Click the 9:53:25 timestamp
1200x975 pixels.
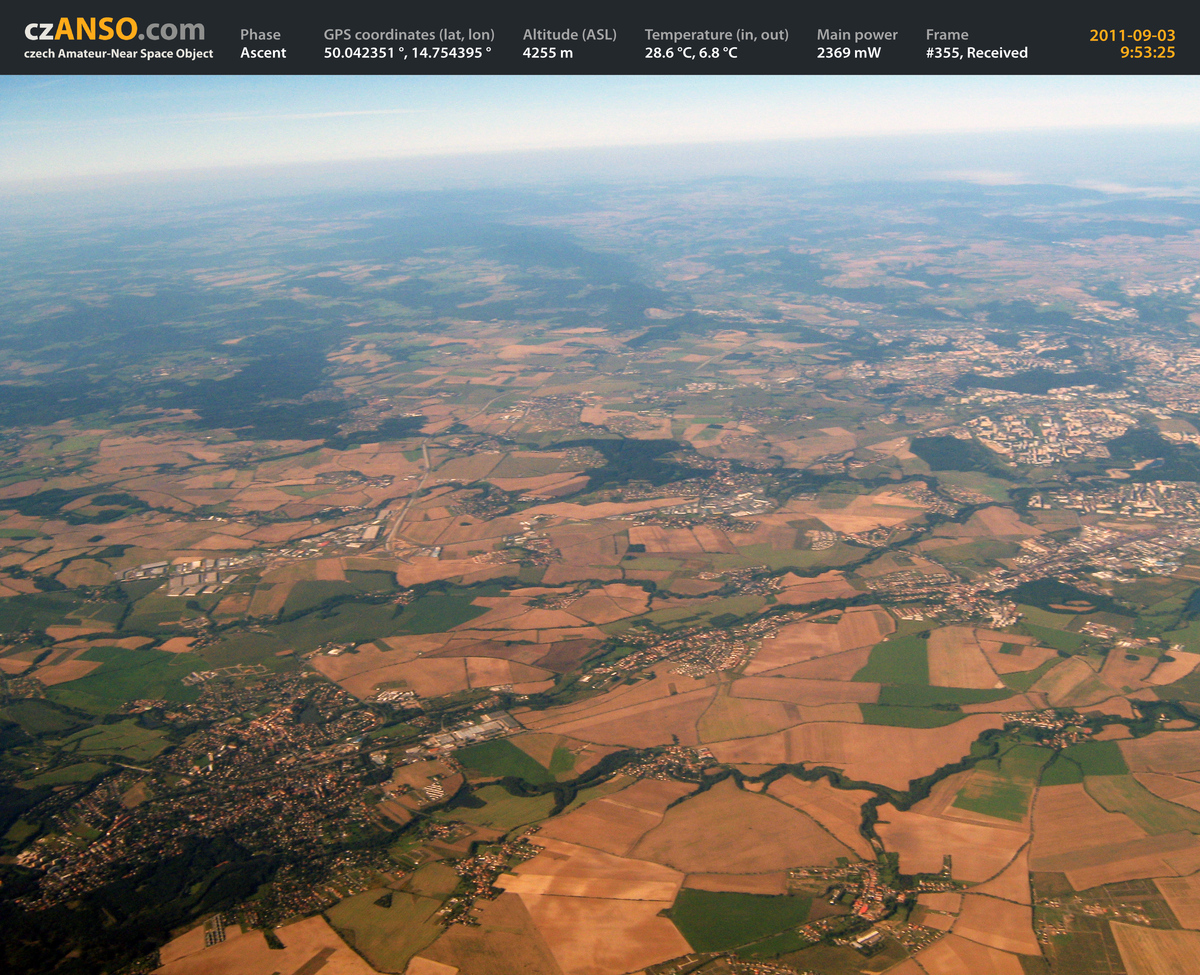point(1147,53)
